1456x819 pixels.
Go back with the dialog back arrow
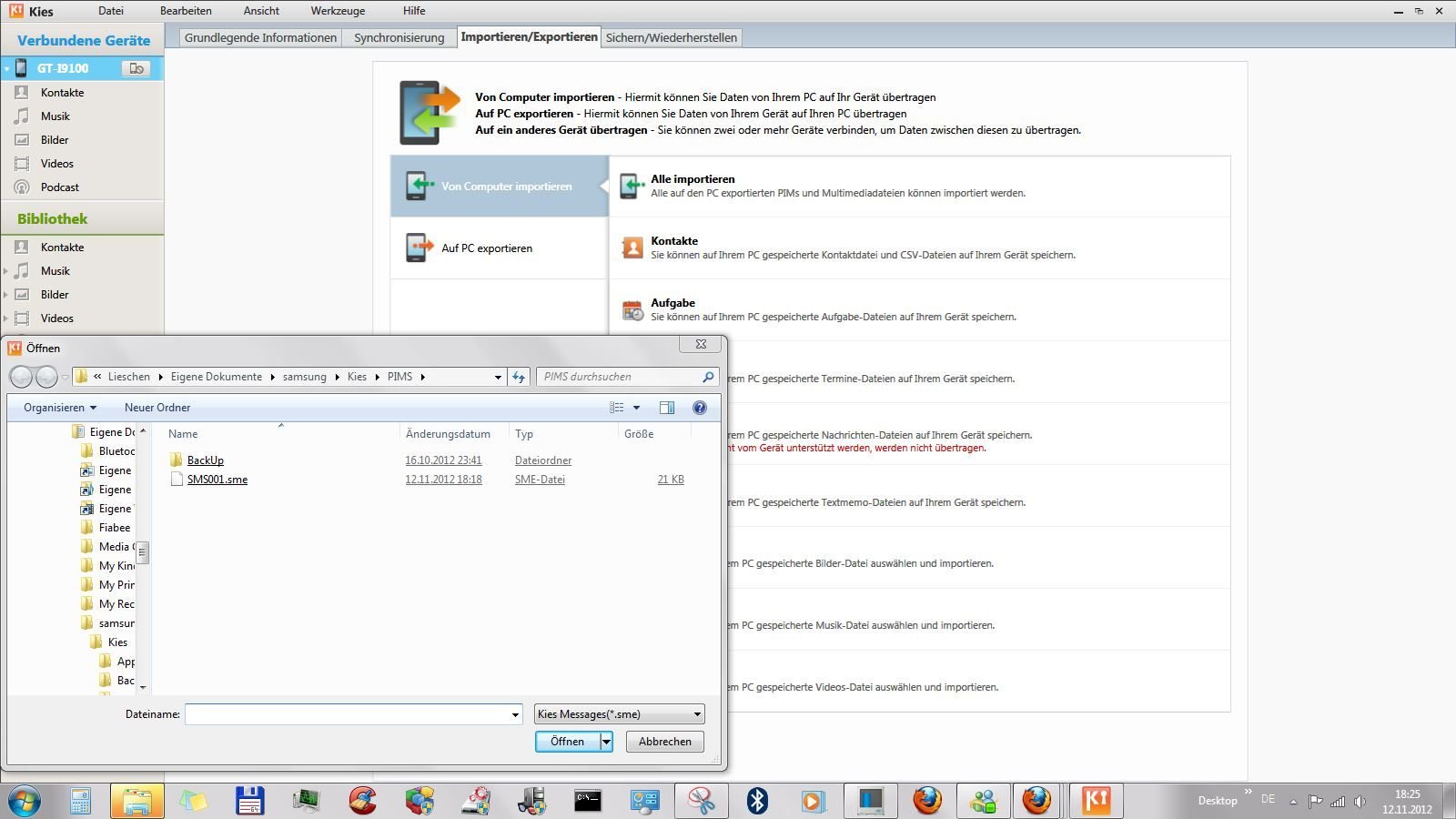tap(21, 377)
